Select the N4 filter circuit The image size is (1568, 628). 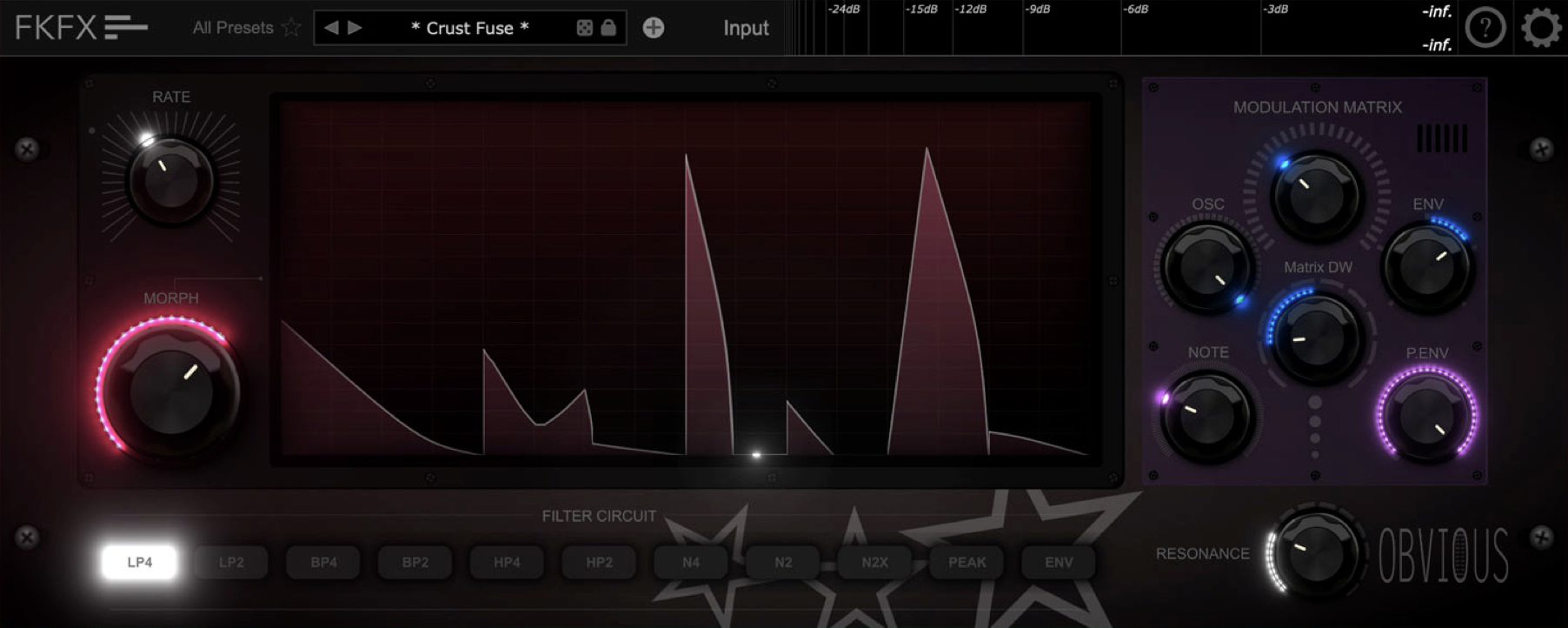point(691,562)
